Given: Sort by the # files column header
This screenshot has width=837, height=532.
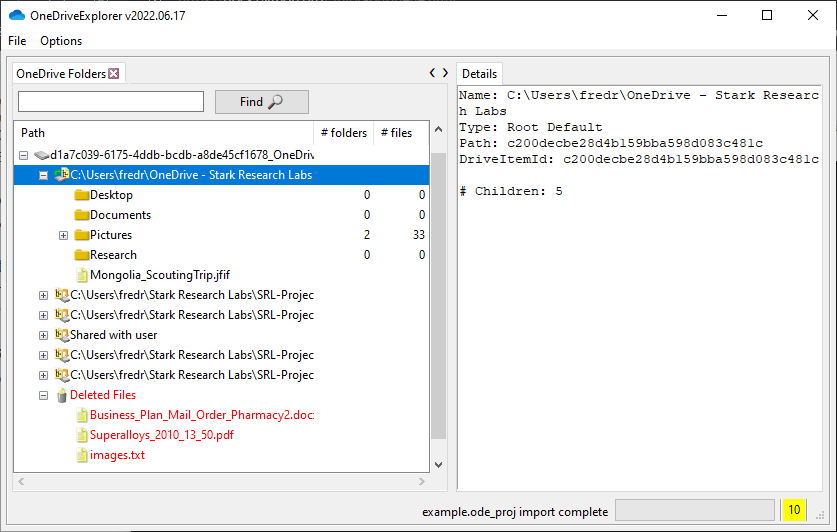Looking at the screenshot, I should pyautogui.click(x=401, y=133).
